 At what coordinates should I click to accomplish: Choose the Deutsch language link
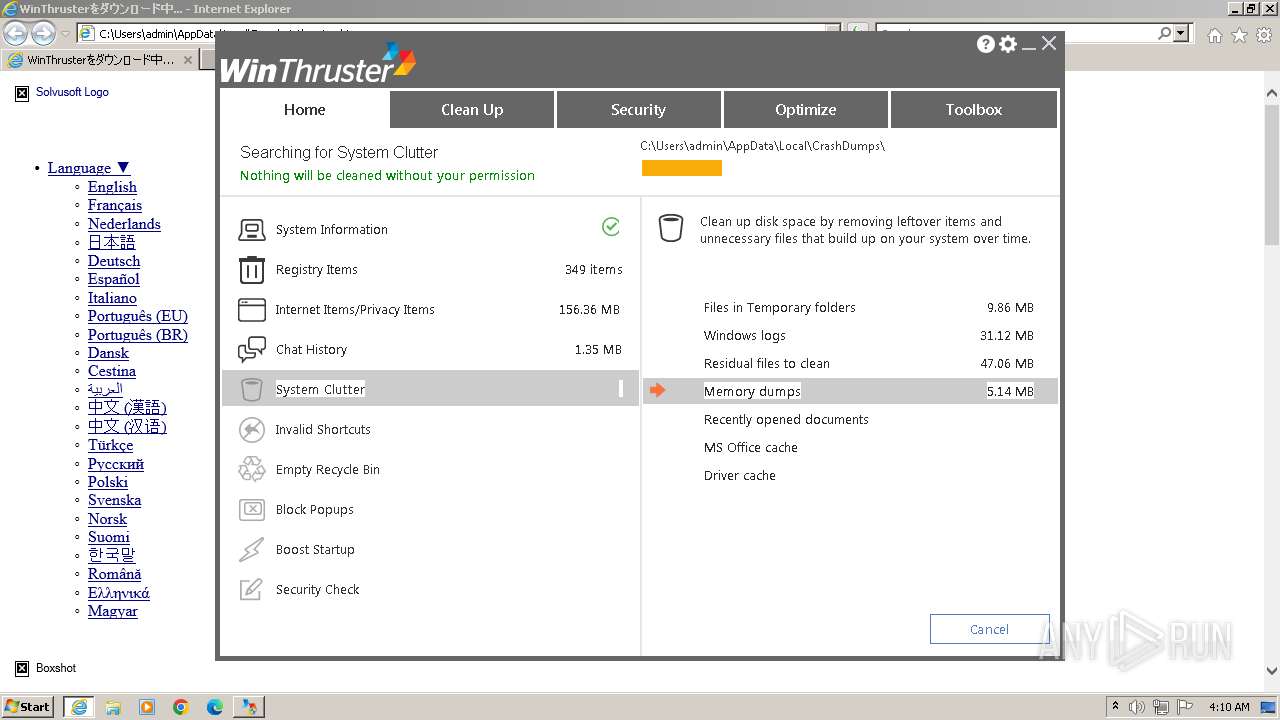point(114,261)
